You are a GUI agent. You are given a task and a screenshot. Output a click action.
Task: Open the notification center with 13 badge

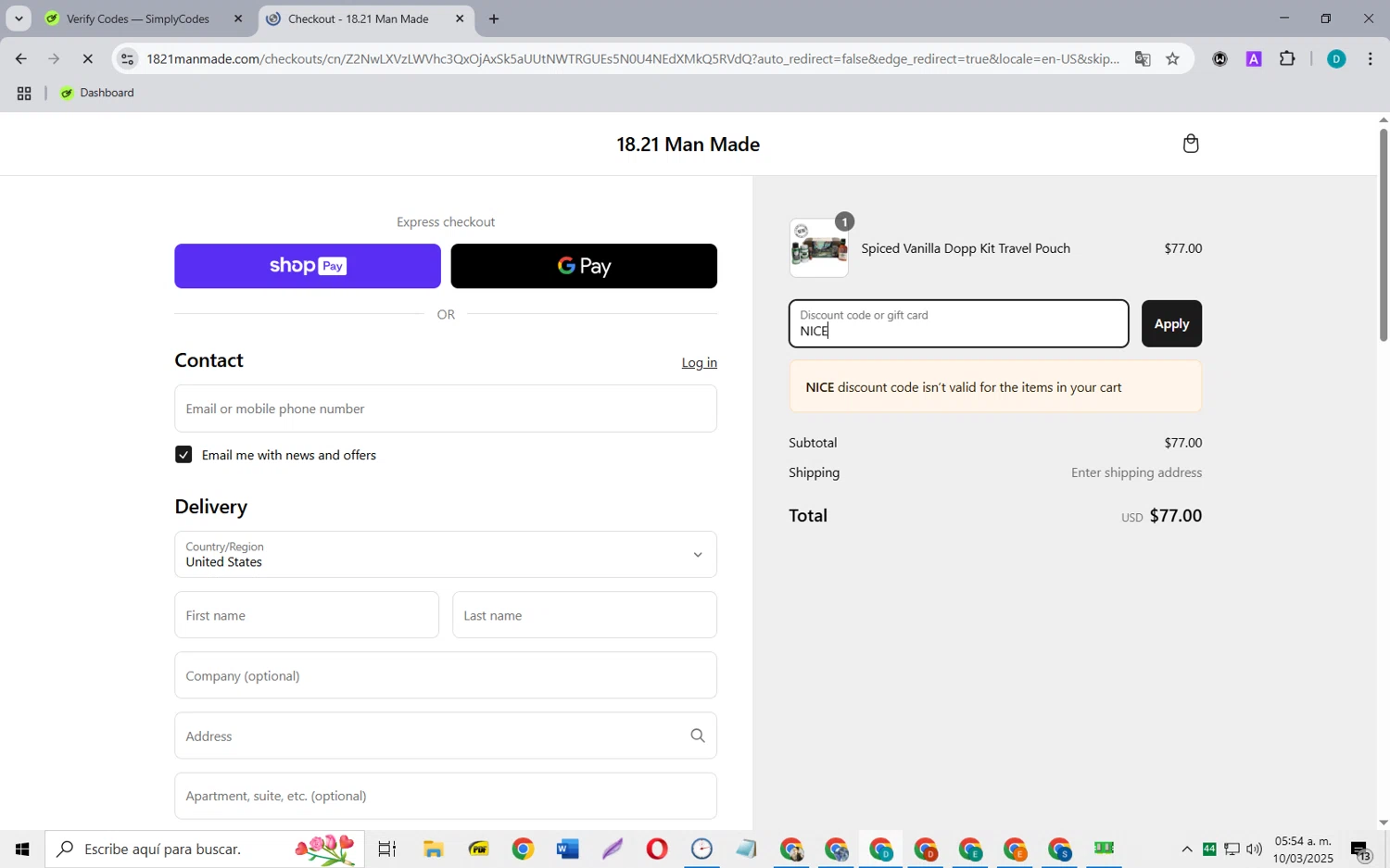click(x=1360, y=849)
